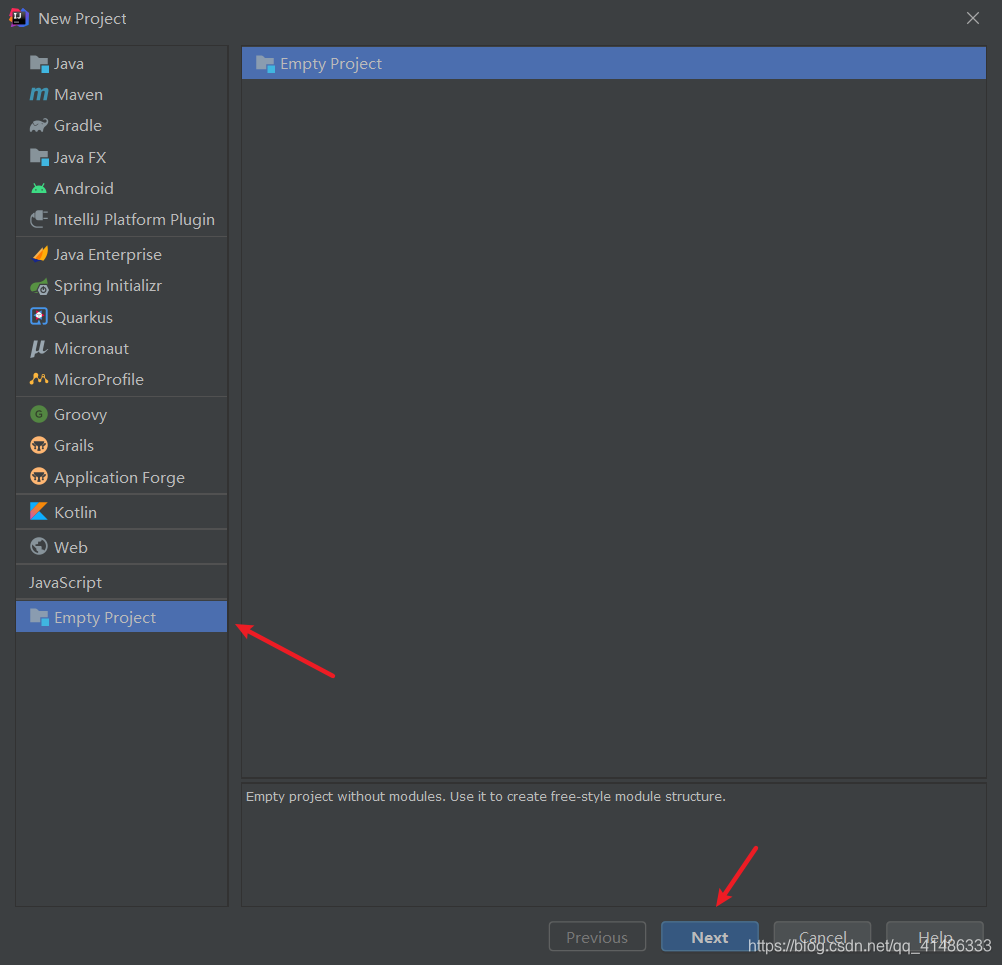1002x965 pixels.
Task: Click the MicroProfile label
Action: (x=99, y=380)
